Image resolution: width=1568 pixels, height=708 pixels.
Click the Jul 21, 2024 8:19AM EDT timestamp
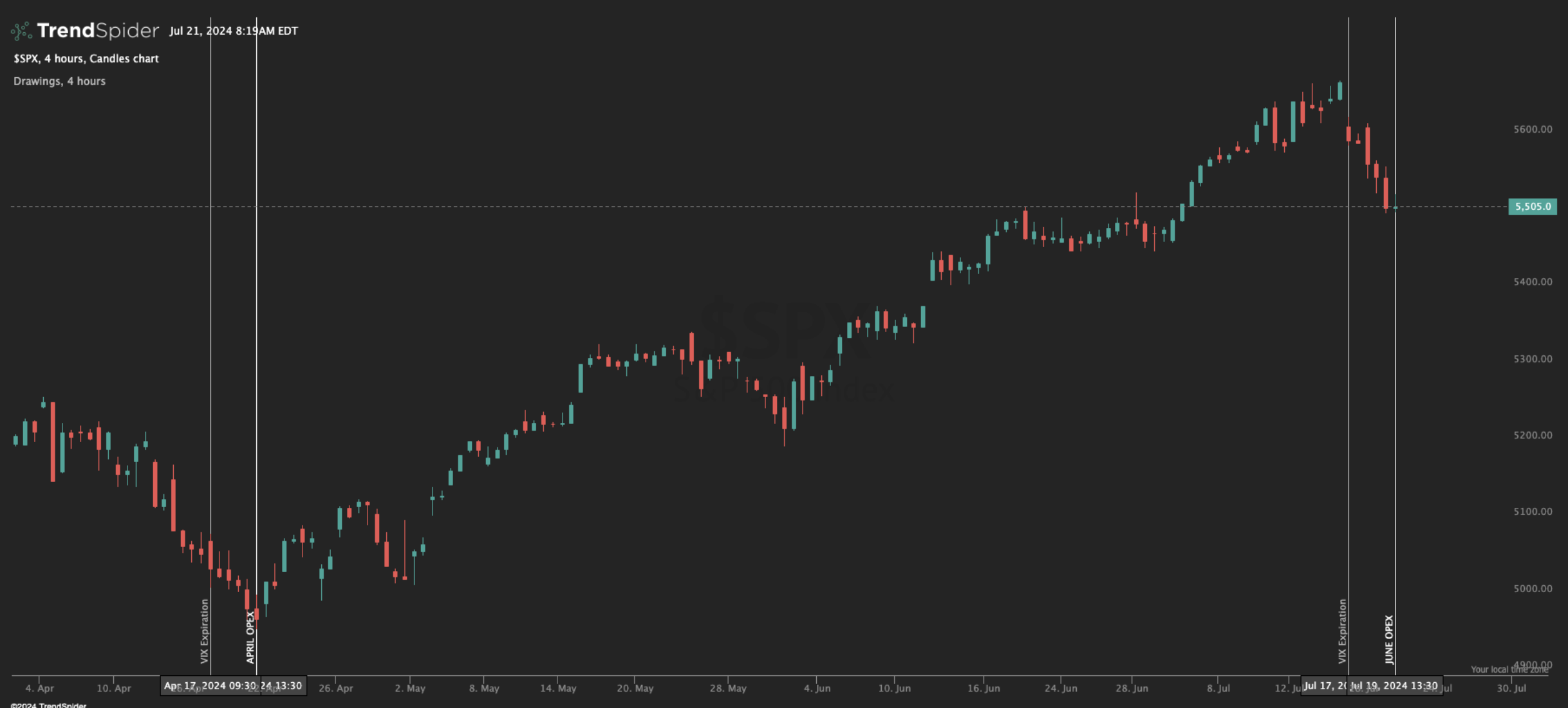click(233, 31)
